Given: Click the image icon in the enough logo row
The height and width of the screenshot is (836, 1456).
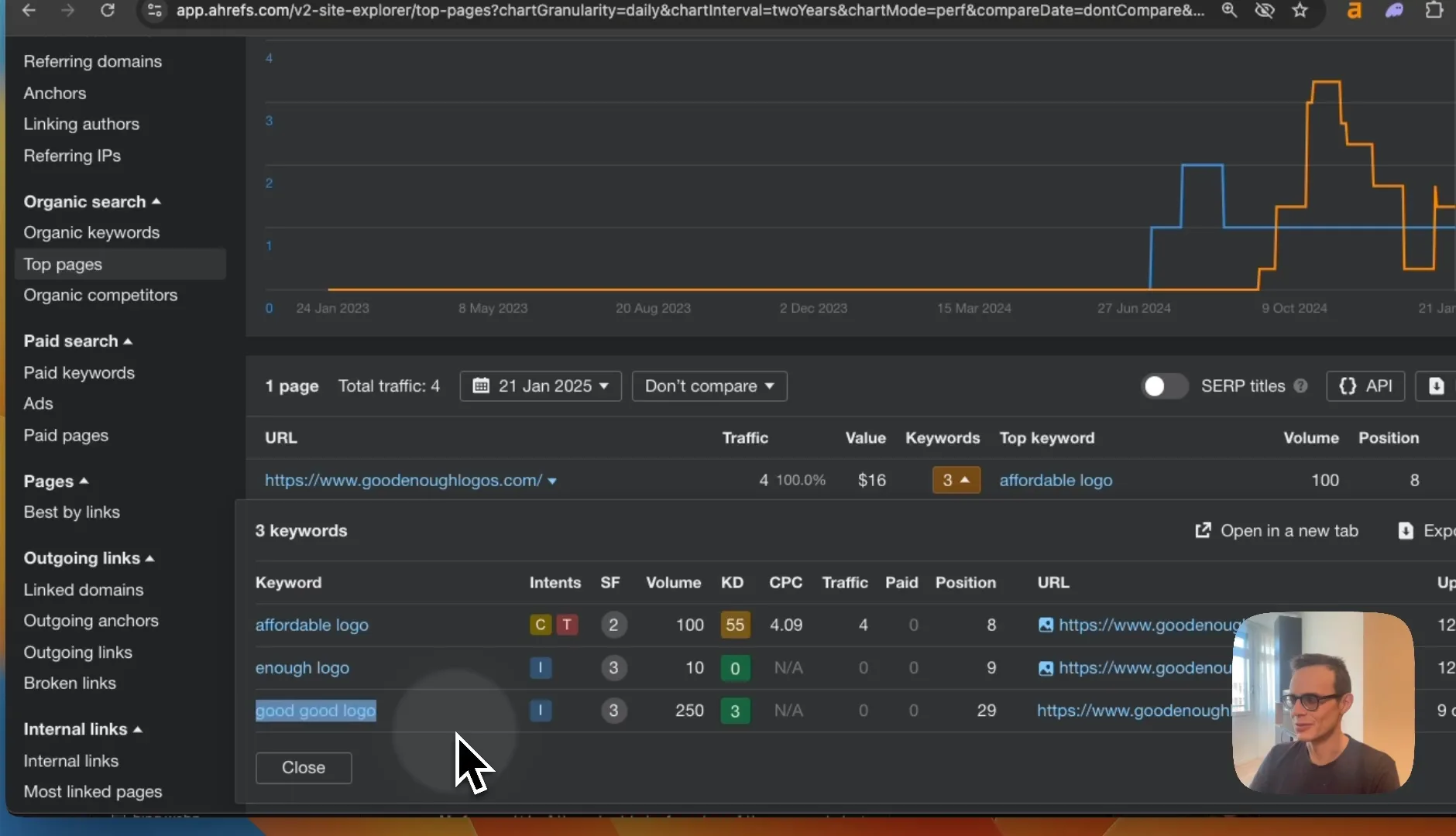Looking at the screenshot, I should 1046,668.
